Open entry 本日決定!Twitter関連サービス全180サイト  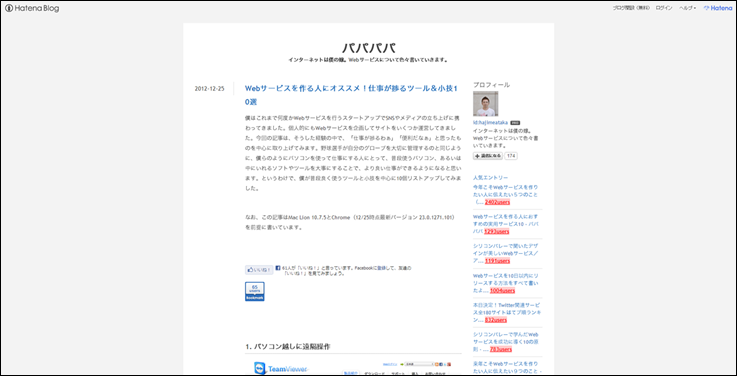point(508,313)
